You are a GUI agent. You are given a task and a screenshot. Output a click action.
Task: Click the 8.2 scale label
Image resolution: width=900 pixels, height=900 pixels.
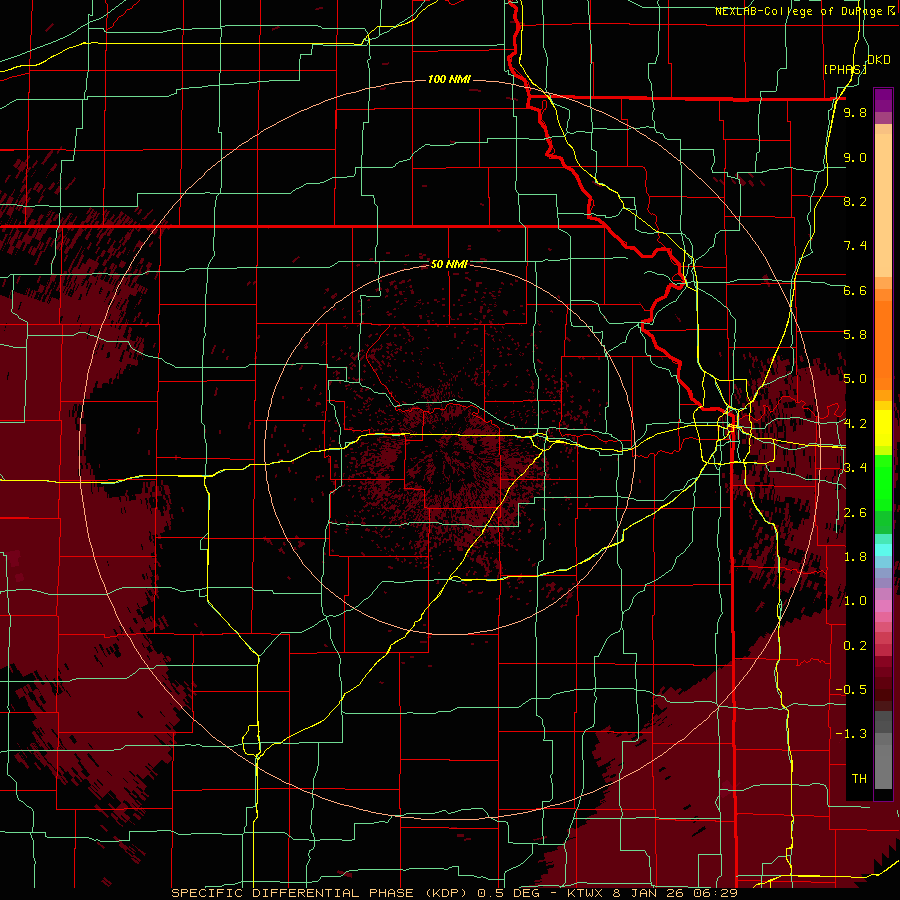(x=855, y=201)
